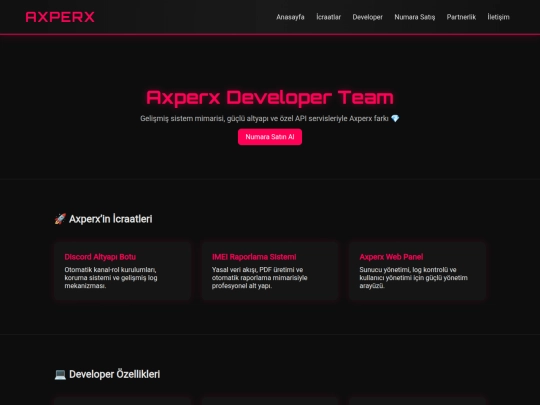The width and height of the screenshot is (540, 405).
Task: Click the IMEI card description about PDF üretimi
Action: (x=260, y=278)
